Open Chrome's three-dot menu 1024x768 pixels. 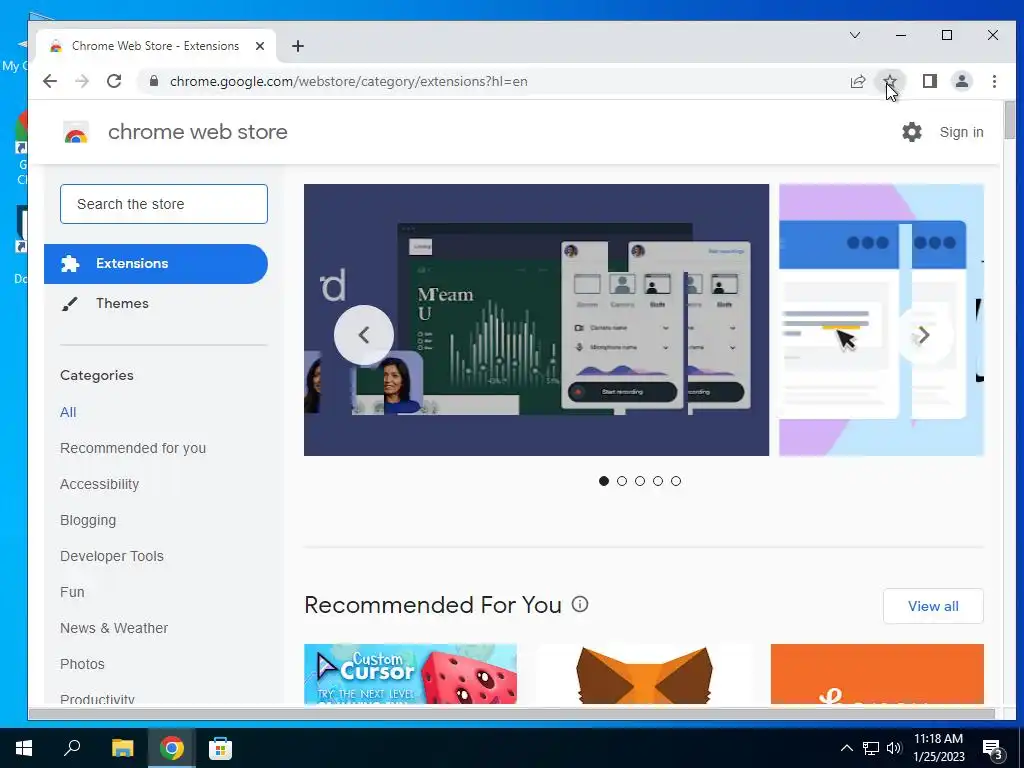point(994,81)
